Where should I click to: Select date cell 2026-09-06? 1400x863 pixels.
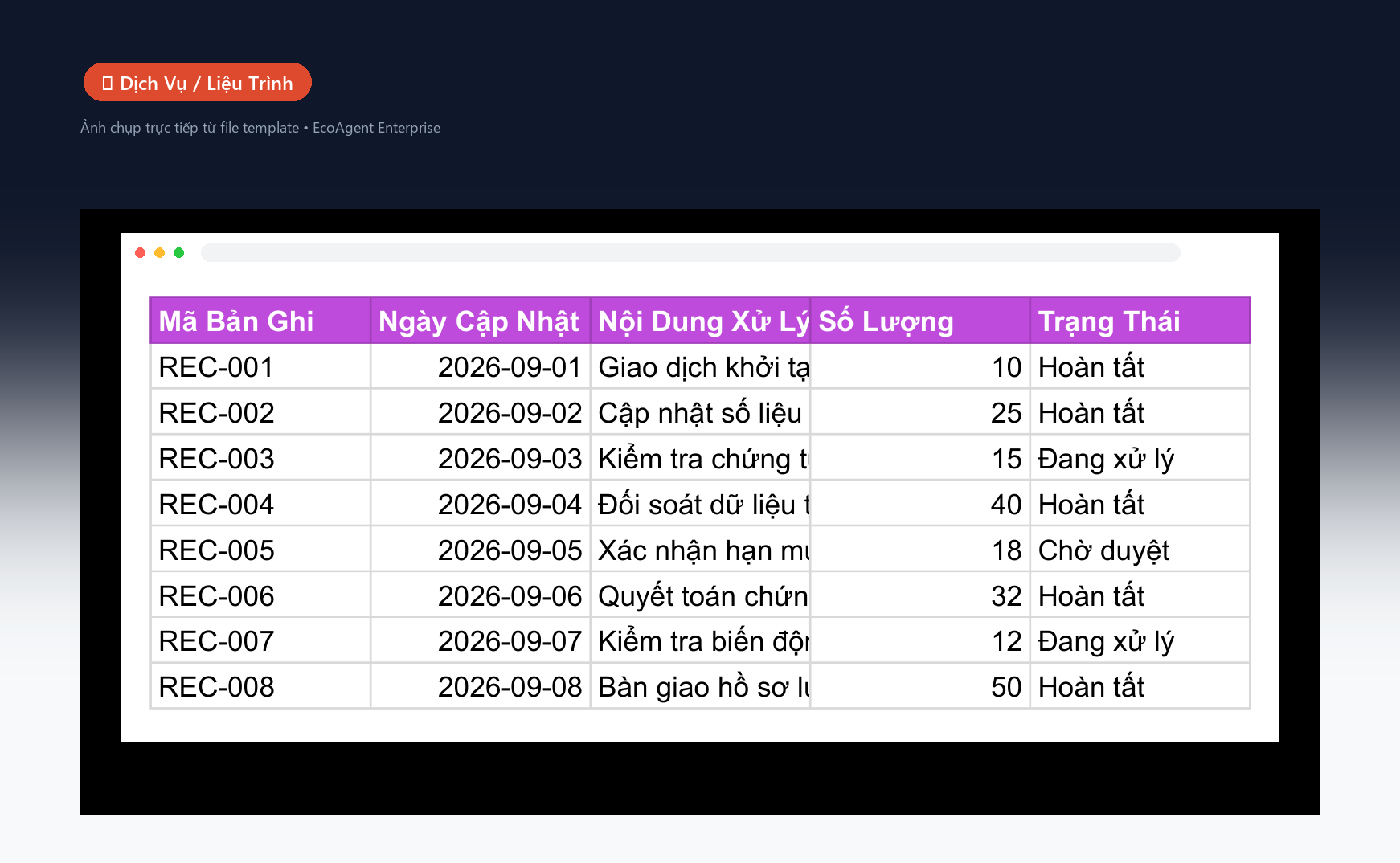point(481,595)
